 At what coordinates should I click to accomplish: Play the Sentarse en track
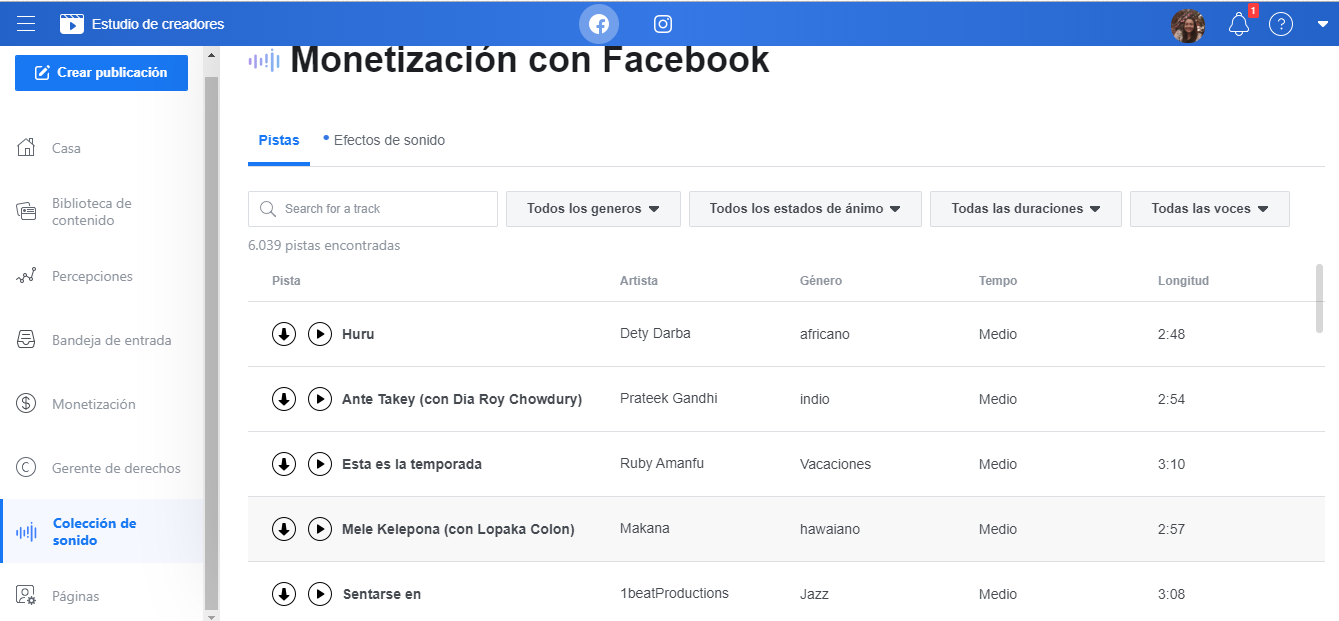[x=320, y=594]
